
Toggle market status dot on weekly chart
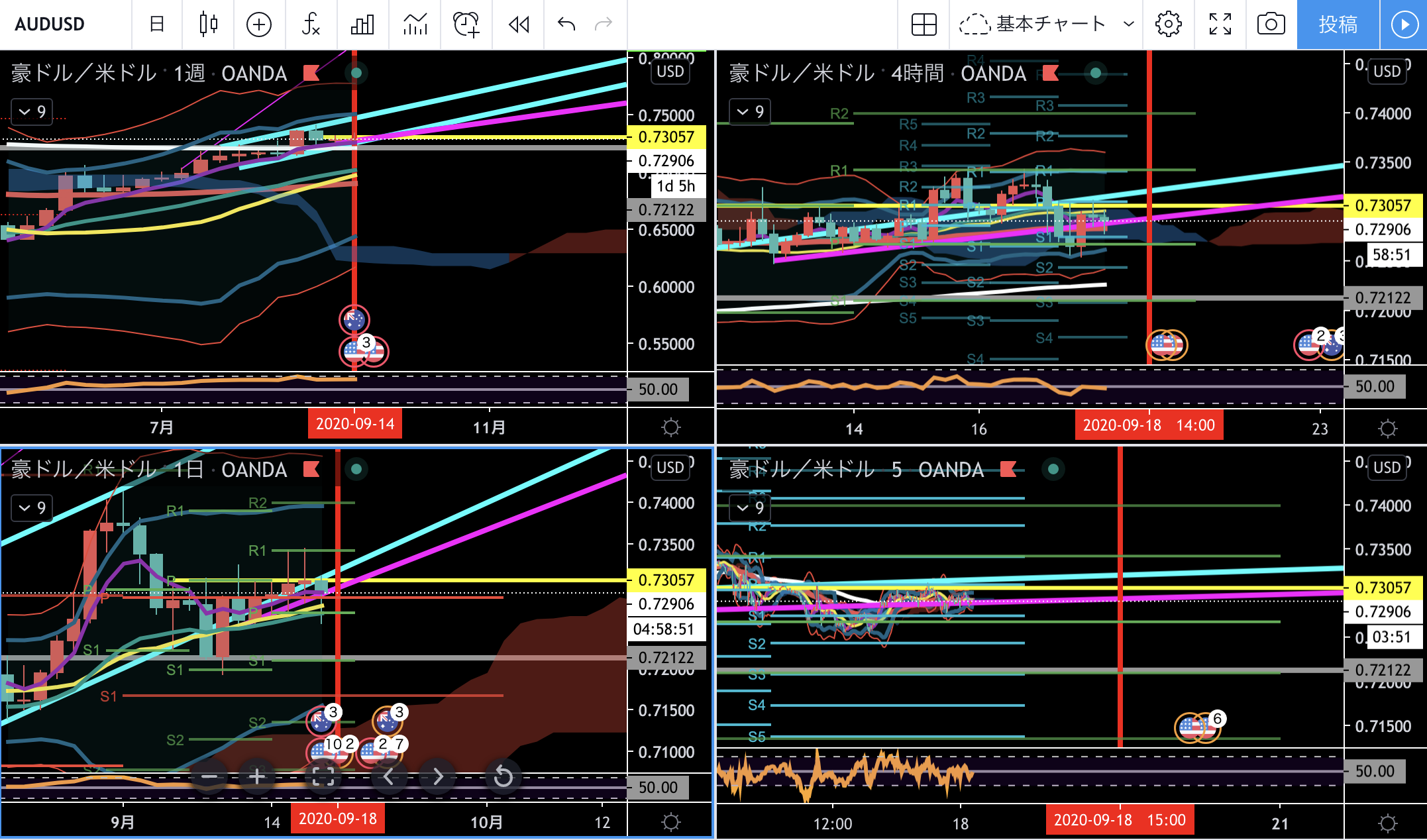click(356, 73)
